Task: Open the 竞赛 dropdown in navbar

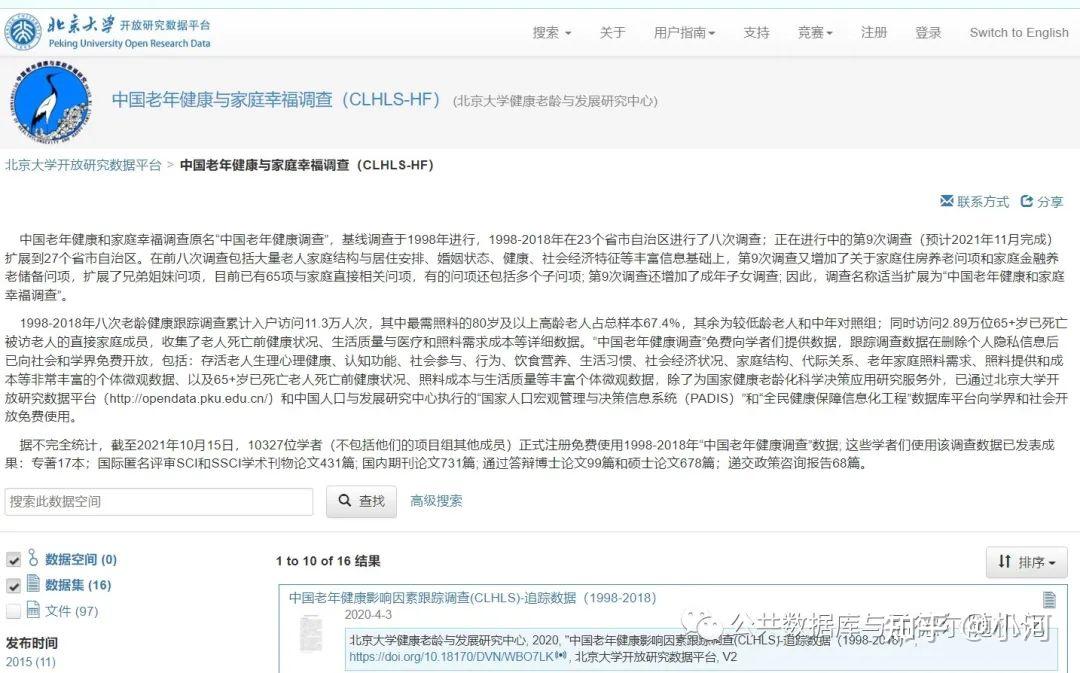Action: click(x=815, y=32)
